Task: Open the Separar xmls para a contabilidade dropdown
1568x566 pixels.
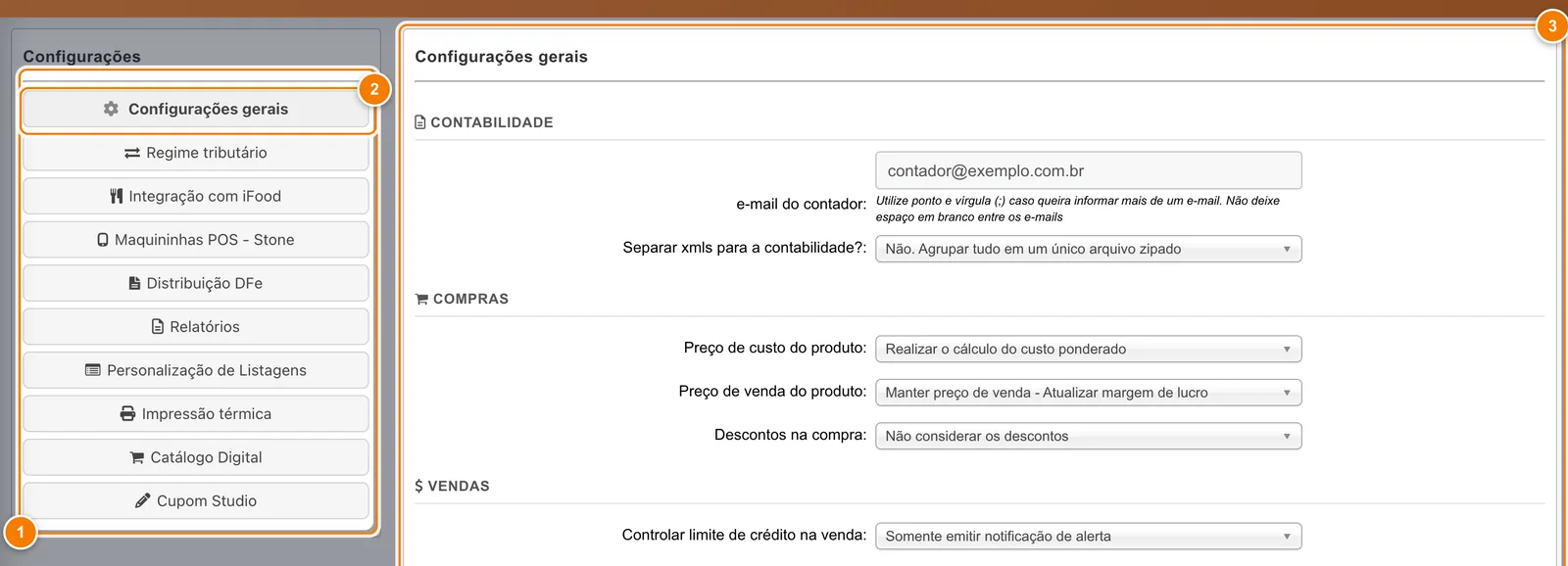Action: [x=1089, y=249]
